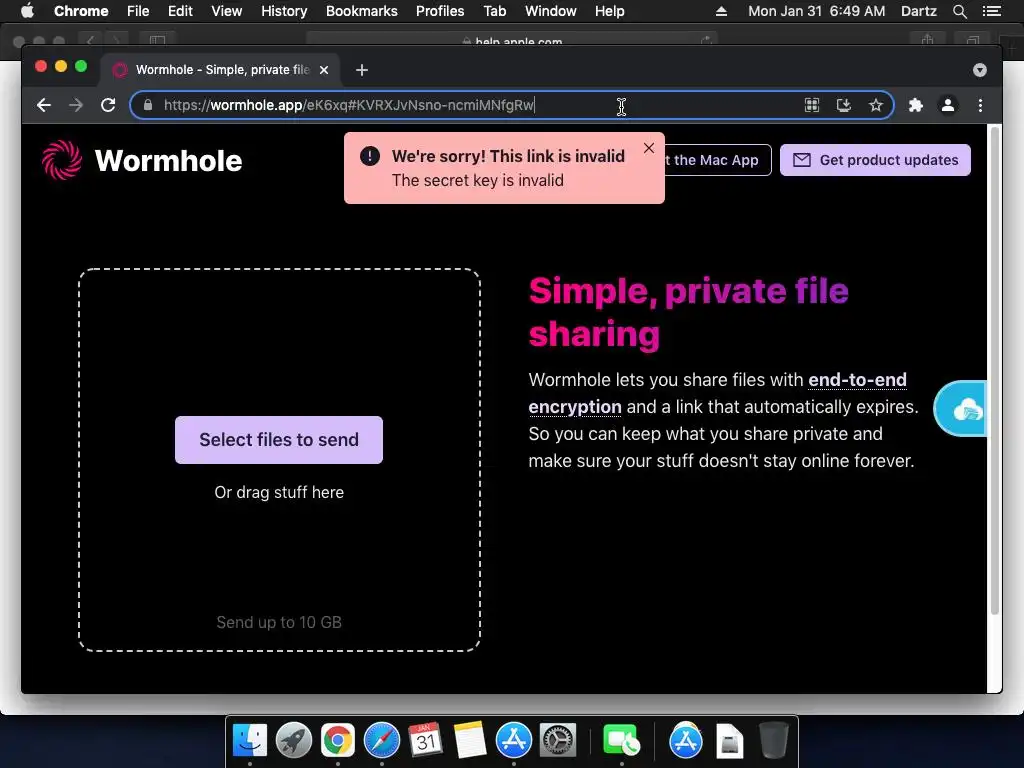Click the Mac App button
1024x768 pixels.
click(x=718, y=160)
